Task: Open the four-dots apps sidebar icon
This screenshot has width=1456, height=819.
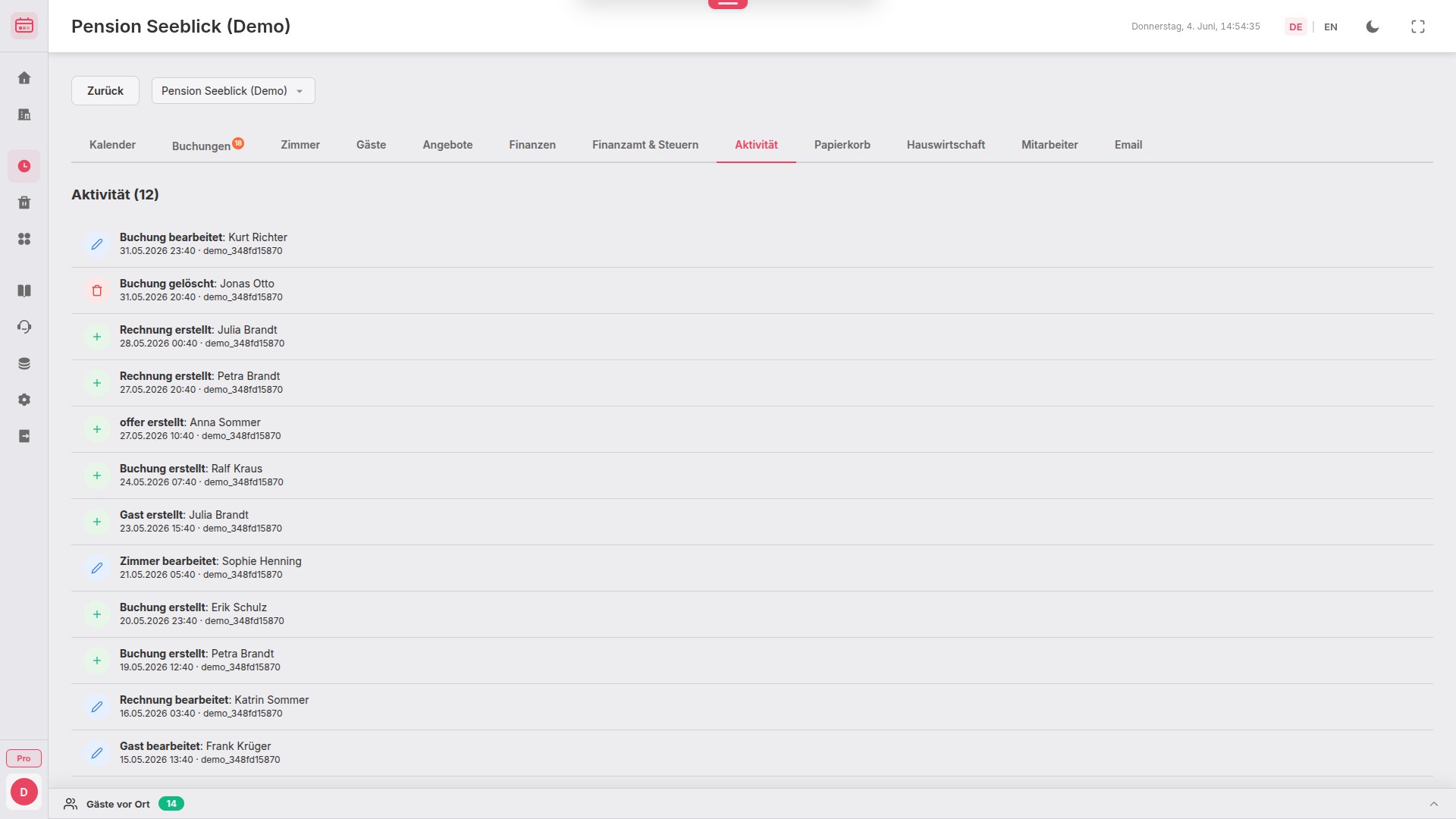Action: [x=24, y=239]
